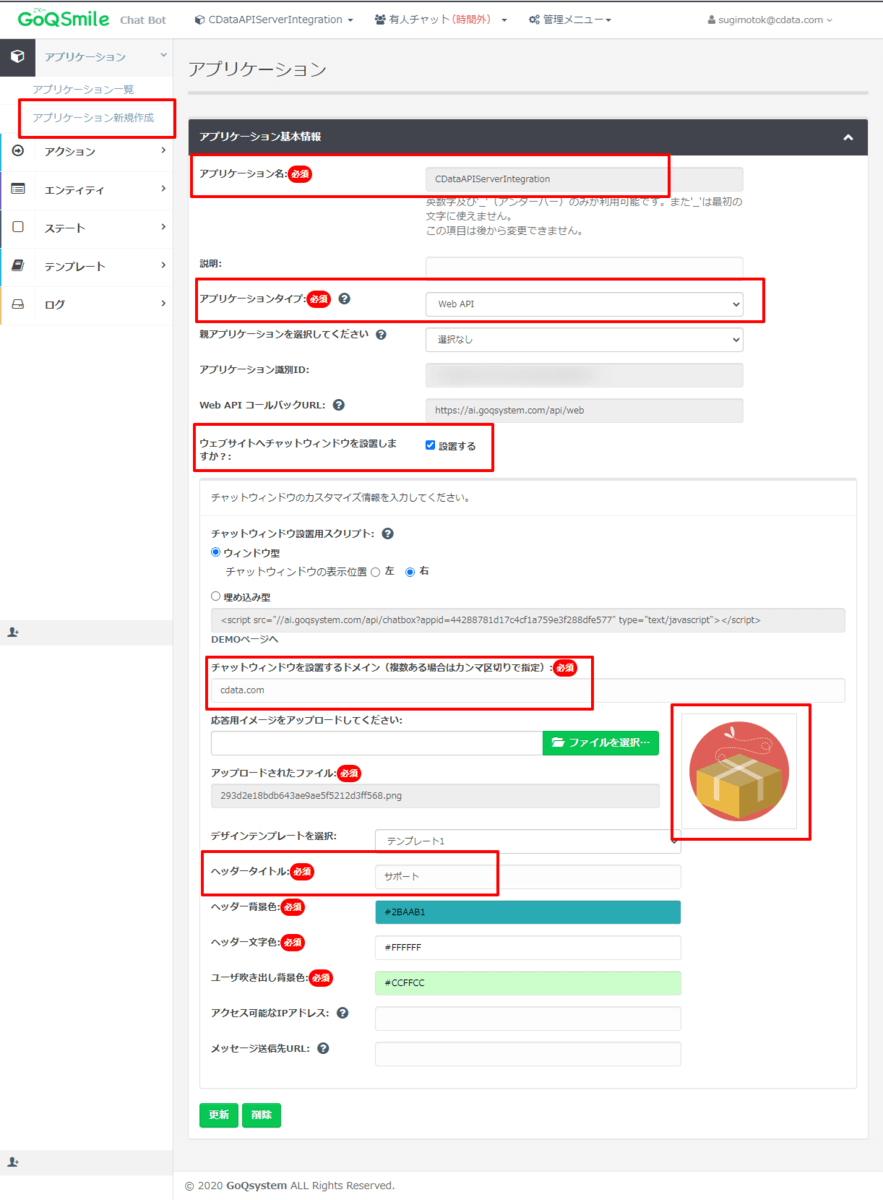This screenshot has height=1200, width=883.
Task: Go to アプリケーション一覧 in sidebar
Action: point(83,89)
